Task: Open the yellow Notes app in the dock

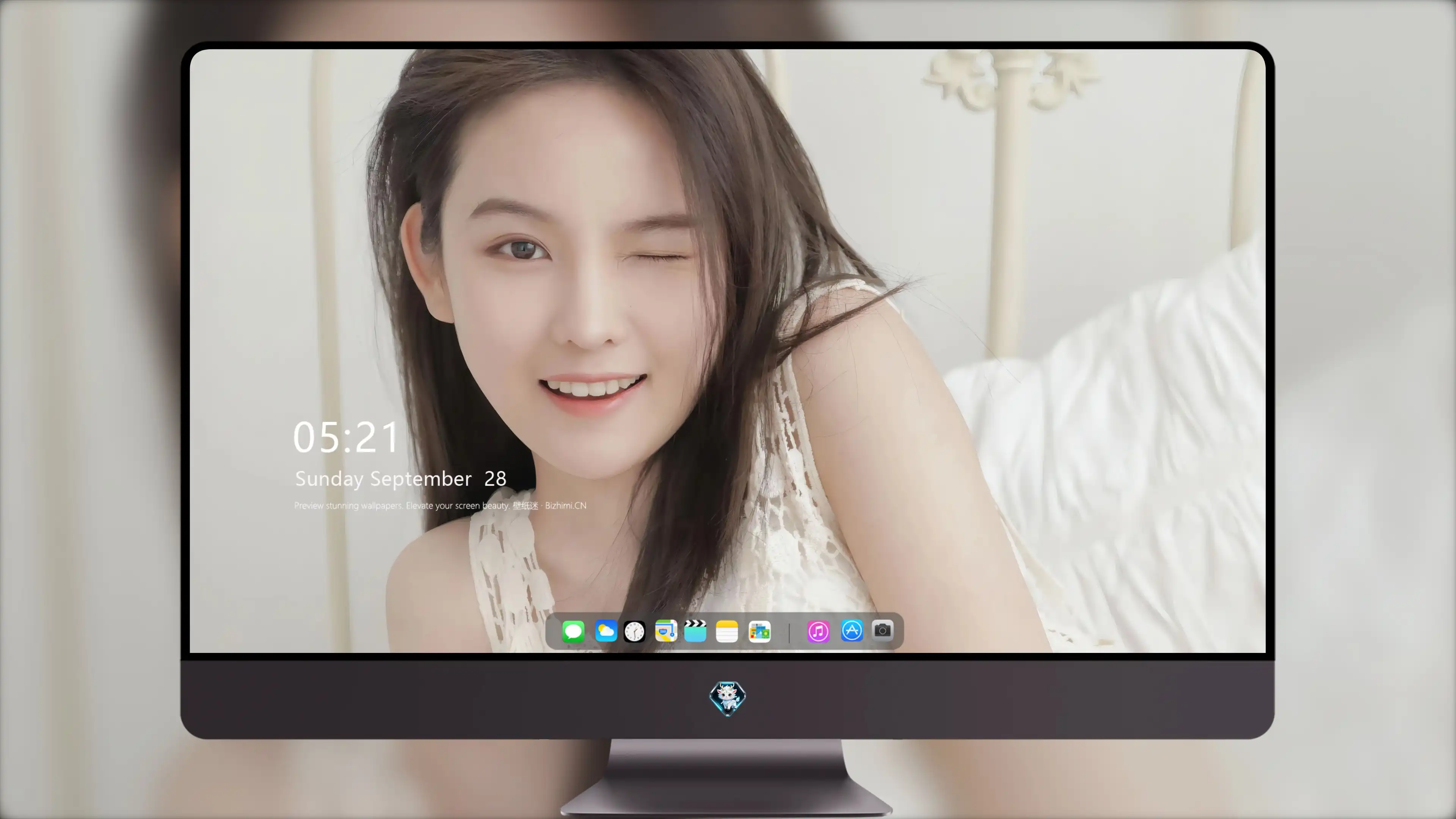Action: [x=727, y=631]
